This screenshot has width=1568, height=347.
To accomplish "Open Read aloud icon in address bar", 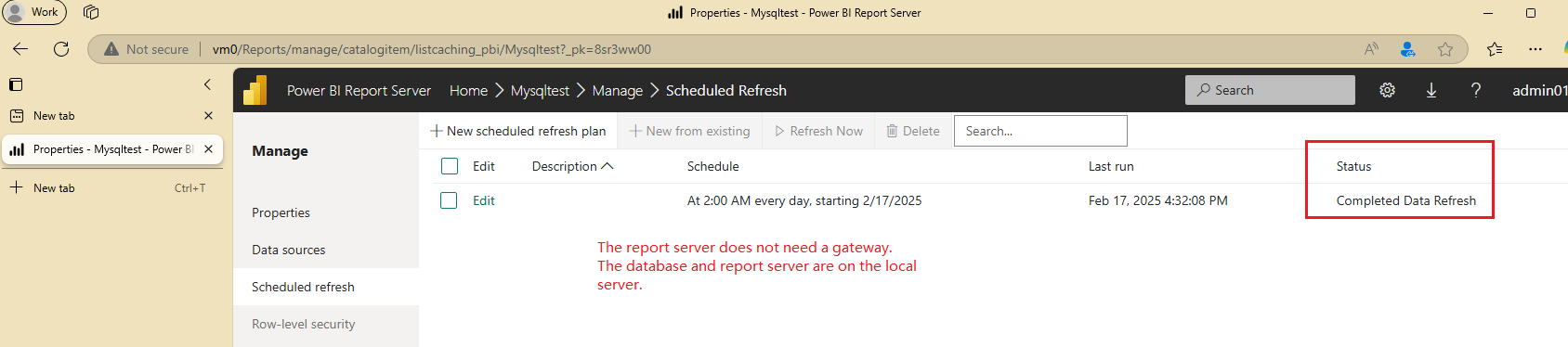I will [x=1371, y=49].
